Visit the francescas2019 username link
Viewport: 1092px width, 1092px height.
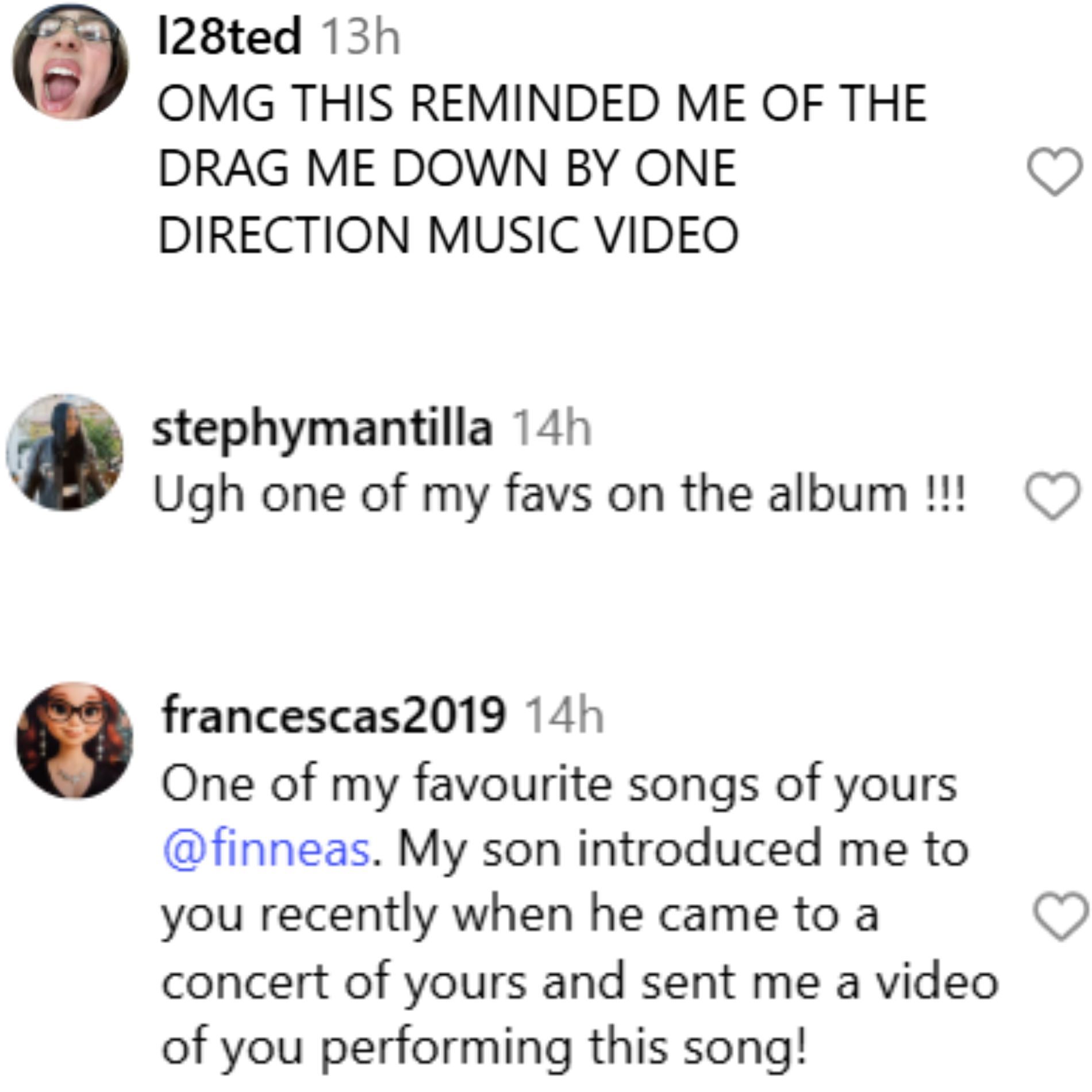(x=333, y=716)
